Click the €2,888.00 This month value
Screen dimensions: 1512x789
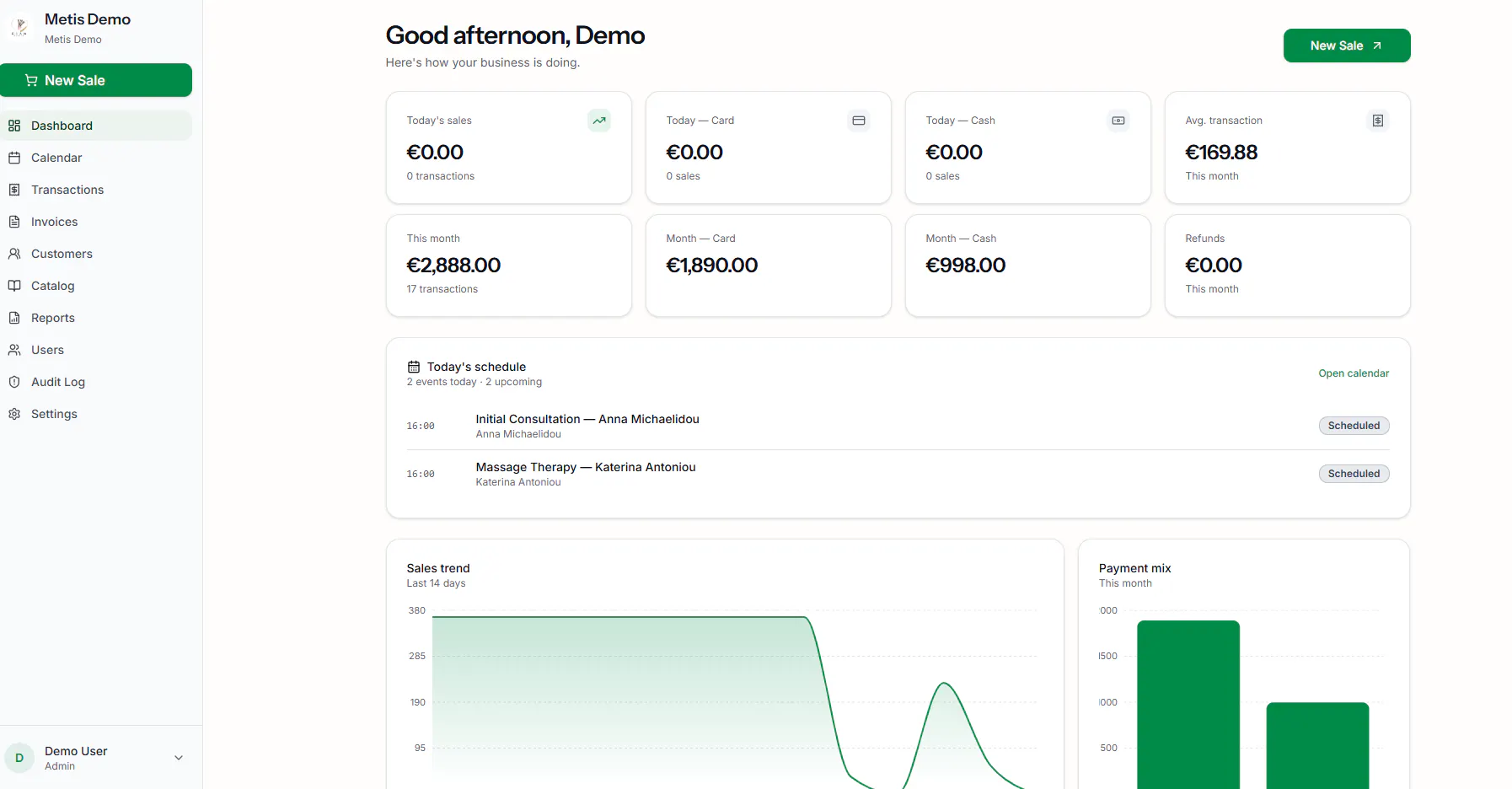[x=453, y=266]
